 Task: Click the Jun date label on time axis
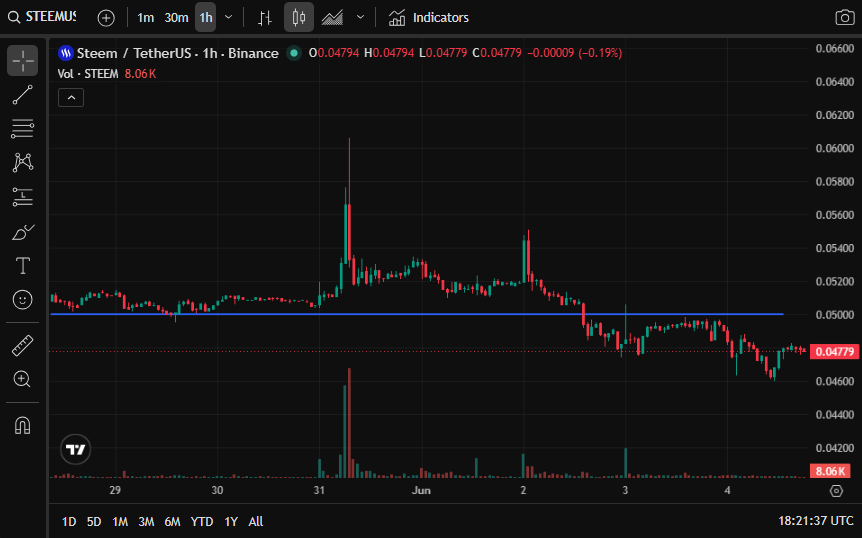tap(421, 490)
